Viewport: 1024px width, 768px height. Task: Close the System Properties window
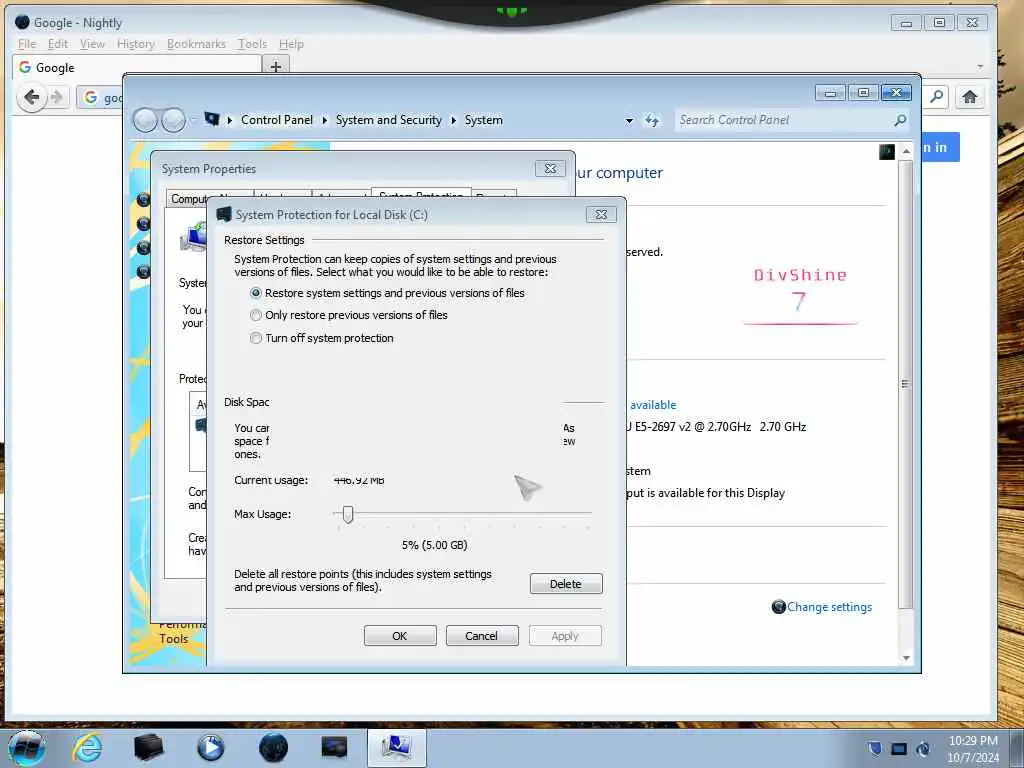tap(550, 168)
